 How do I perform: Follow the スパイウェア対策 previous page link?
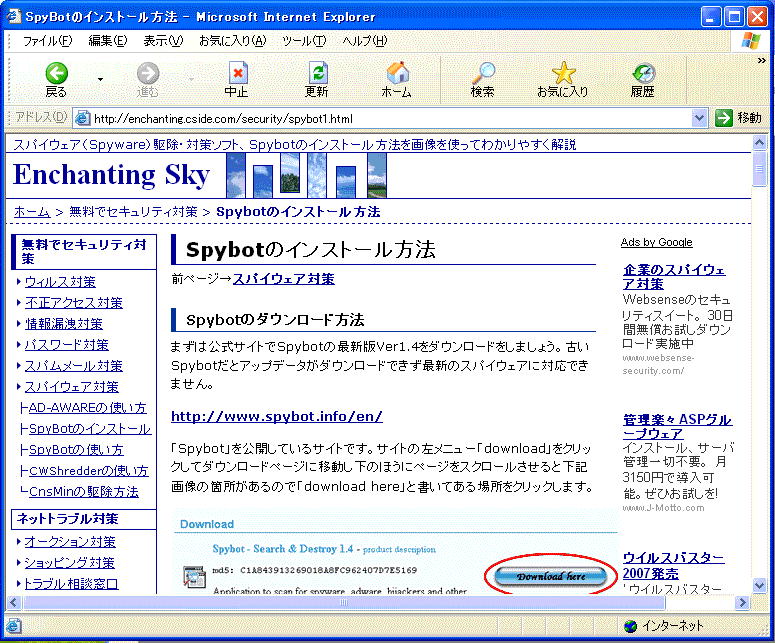[x=284, y=279]
